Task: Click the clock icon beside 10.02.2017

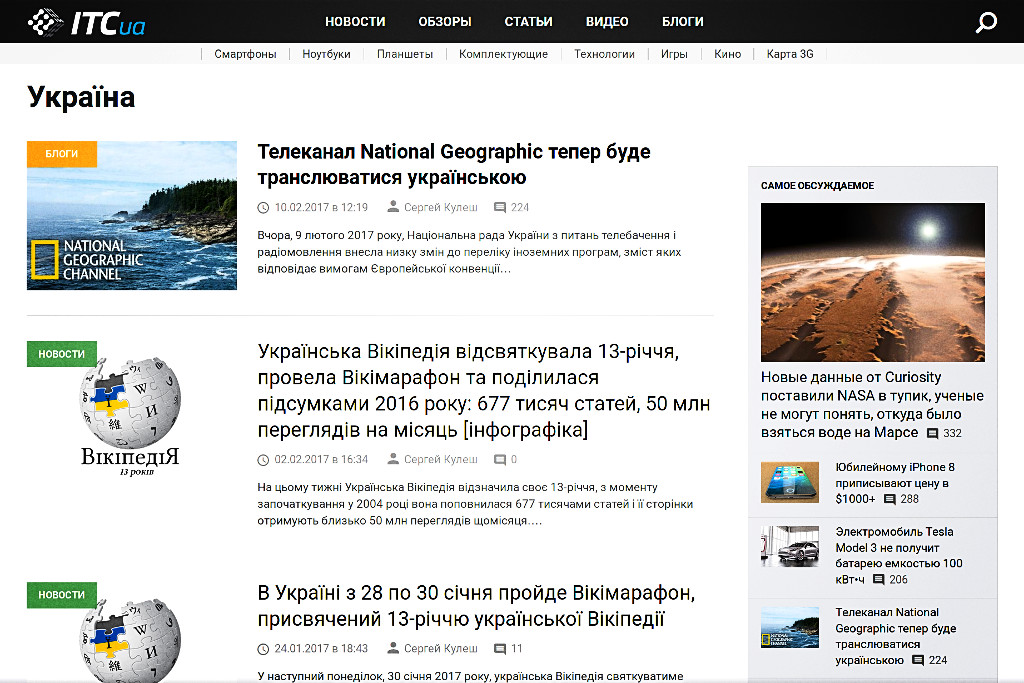Action: 263,208
